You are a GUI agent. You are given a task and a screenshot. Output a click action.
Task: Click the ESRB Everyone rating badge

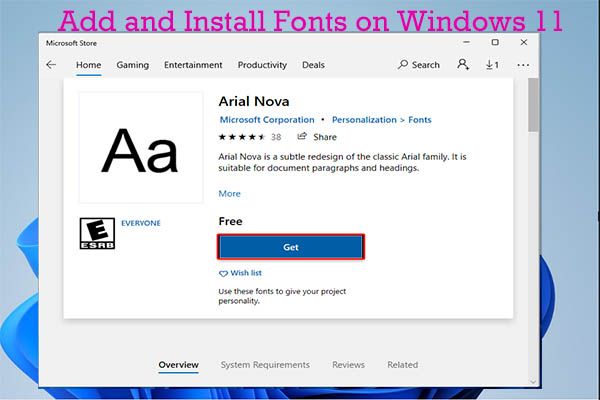tap(97, 233)
